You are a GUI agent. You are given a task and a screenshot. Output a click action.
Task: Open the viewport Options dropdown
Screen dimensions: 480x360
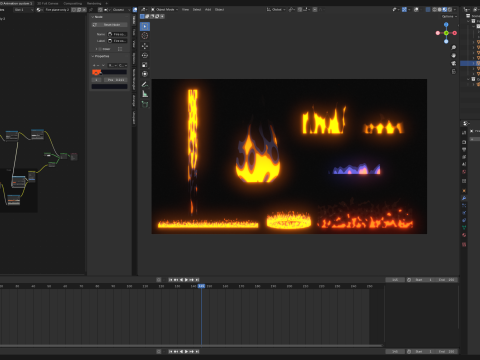click(x=449, y=16)
